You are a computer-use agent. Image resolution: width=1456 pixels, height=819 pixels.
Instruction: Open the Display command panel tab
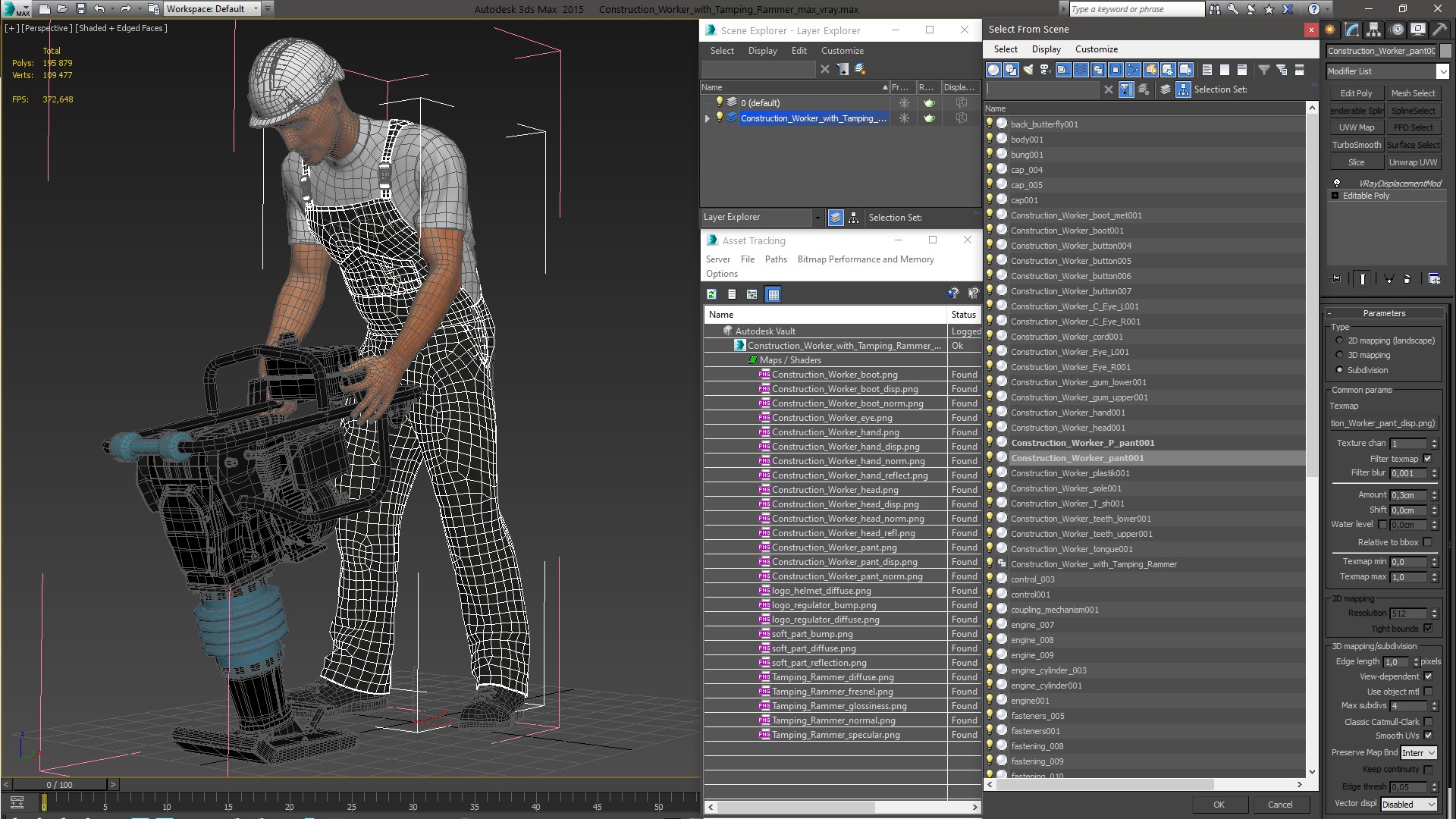coord(1417,30)
